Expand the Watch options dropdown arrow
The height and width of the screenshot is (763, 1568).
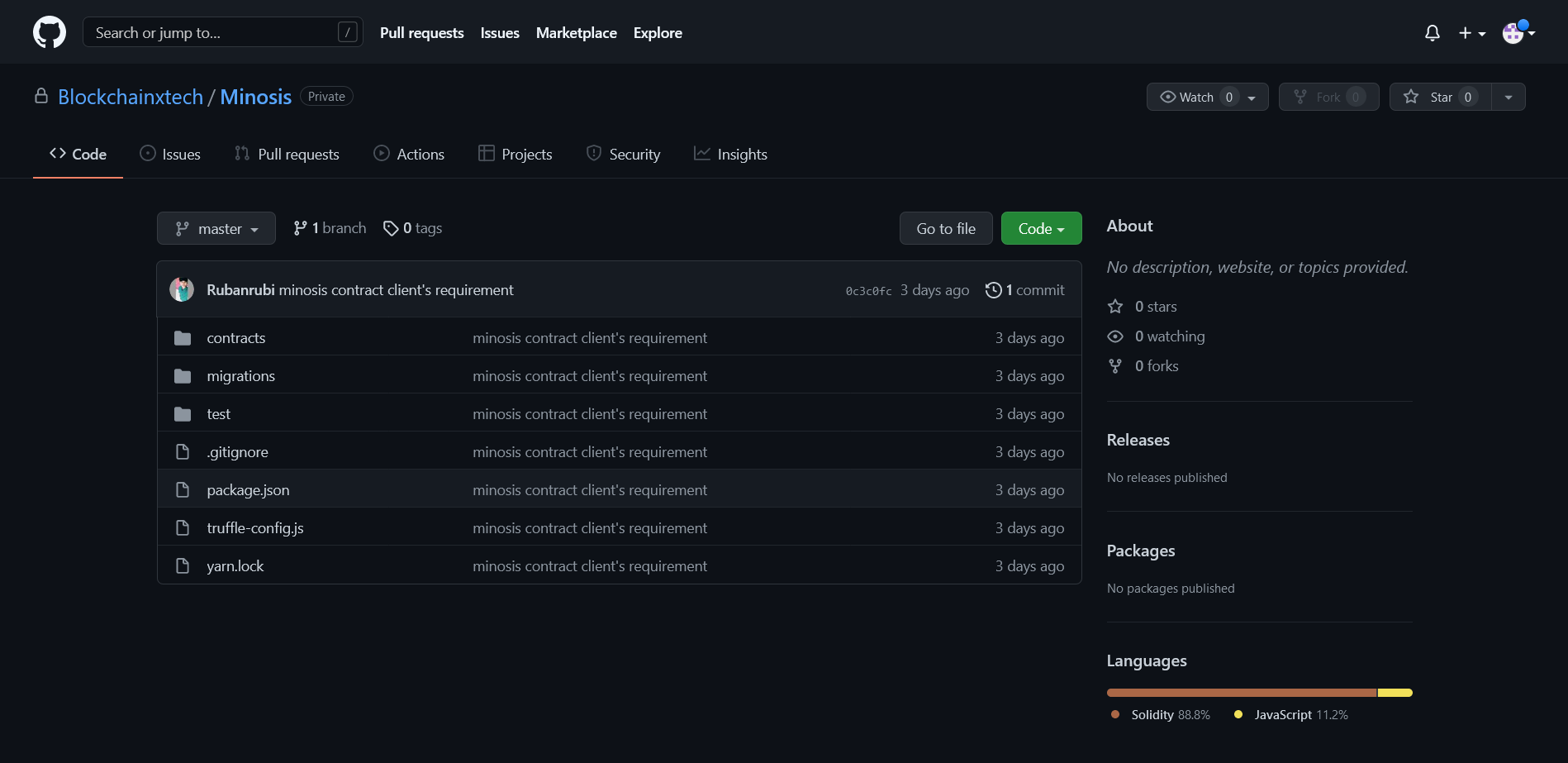click(x=1252, y=98)
